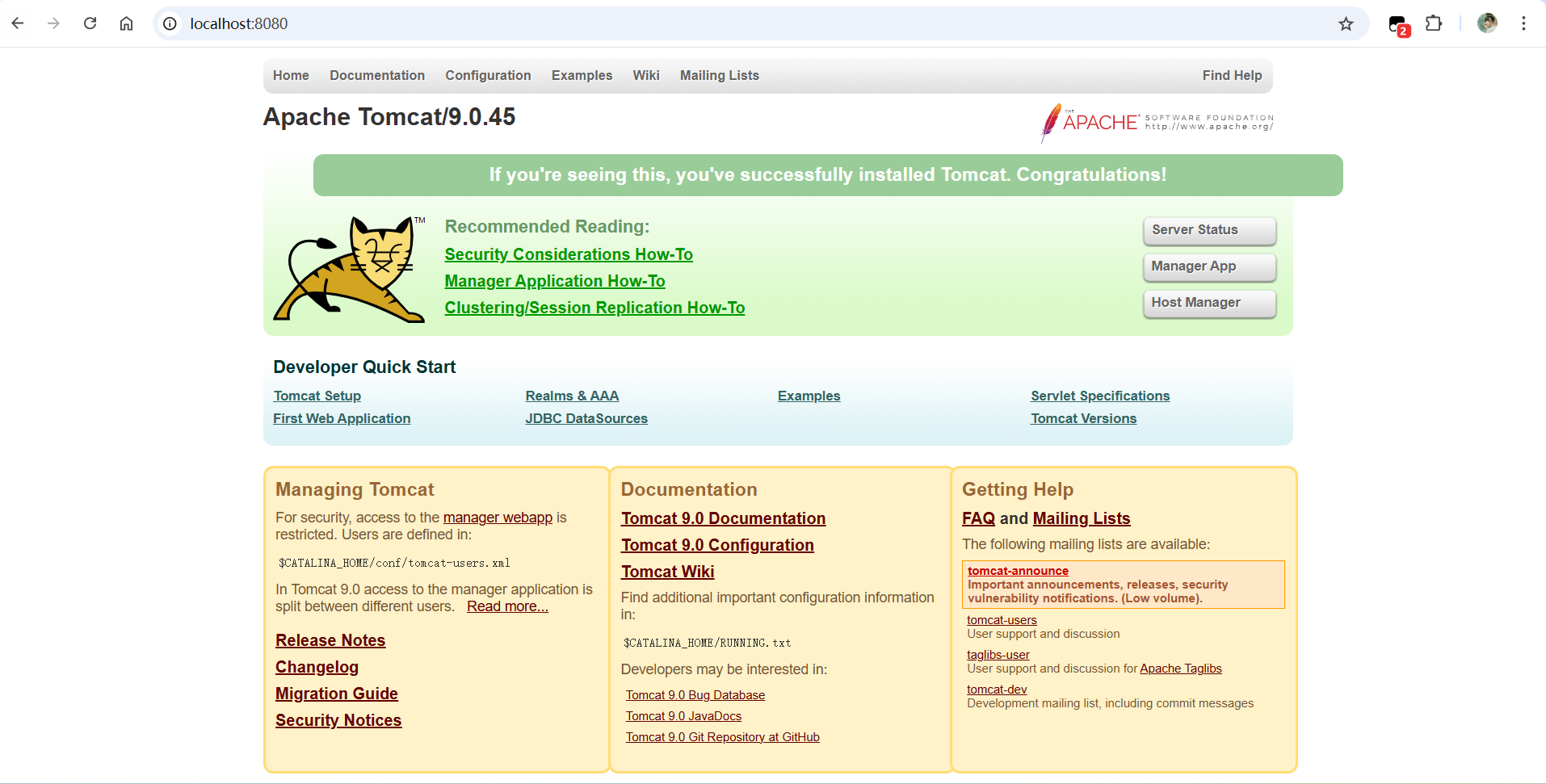This screenshot has height=784, width=1546.
Task: Open the Configuration nav item
Action: 488,75
